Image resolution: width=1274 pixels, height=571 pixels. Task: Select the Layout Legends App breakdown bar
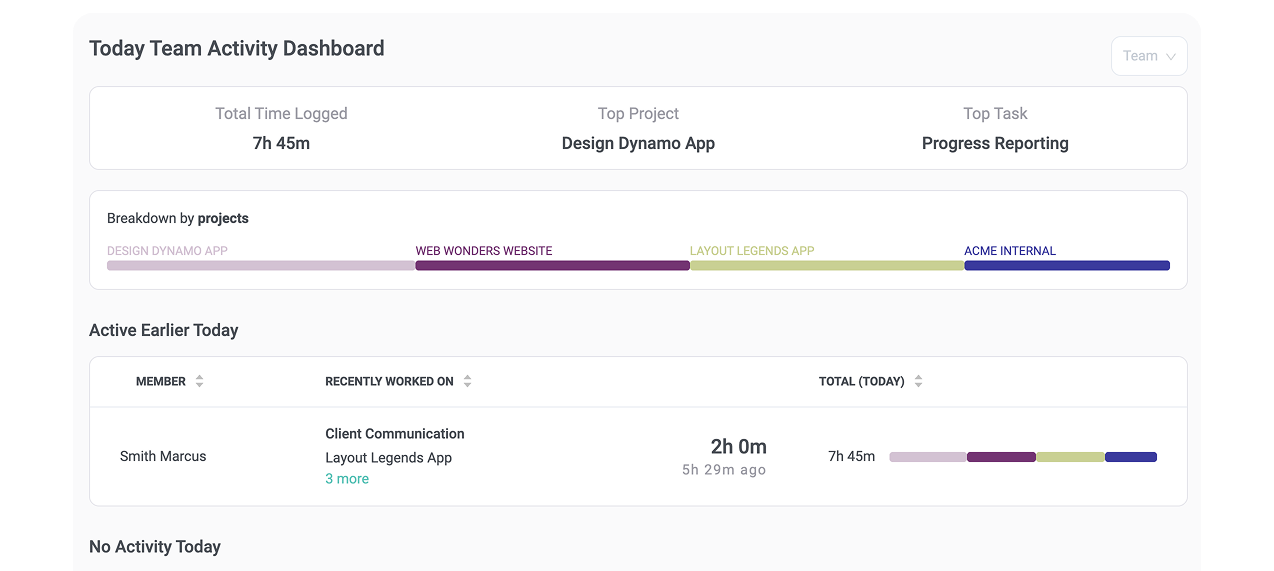point(827,266)
